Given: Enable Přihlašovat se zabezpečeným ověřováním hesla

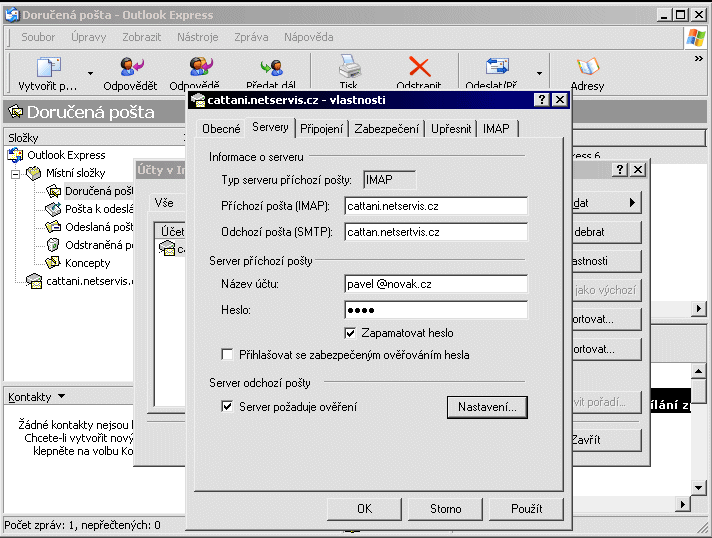Looking at the screenshot, I should (x=227, y=355).
